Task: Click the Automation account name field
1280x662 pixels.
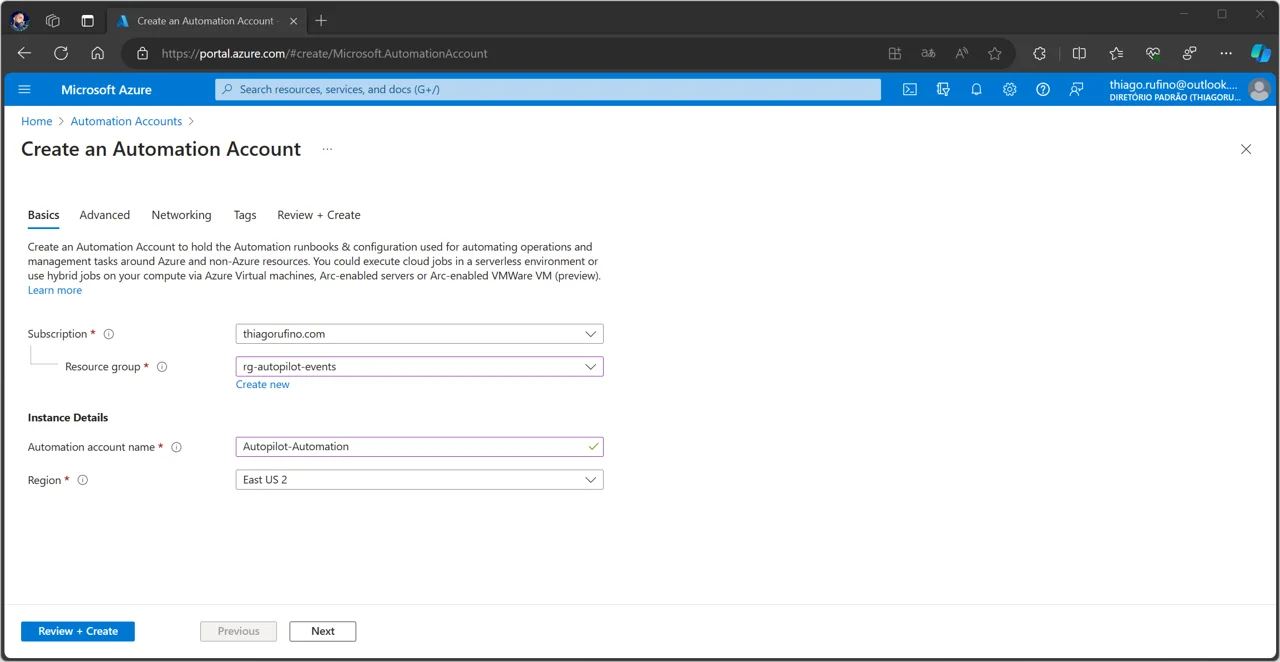Action: 419,447
